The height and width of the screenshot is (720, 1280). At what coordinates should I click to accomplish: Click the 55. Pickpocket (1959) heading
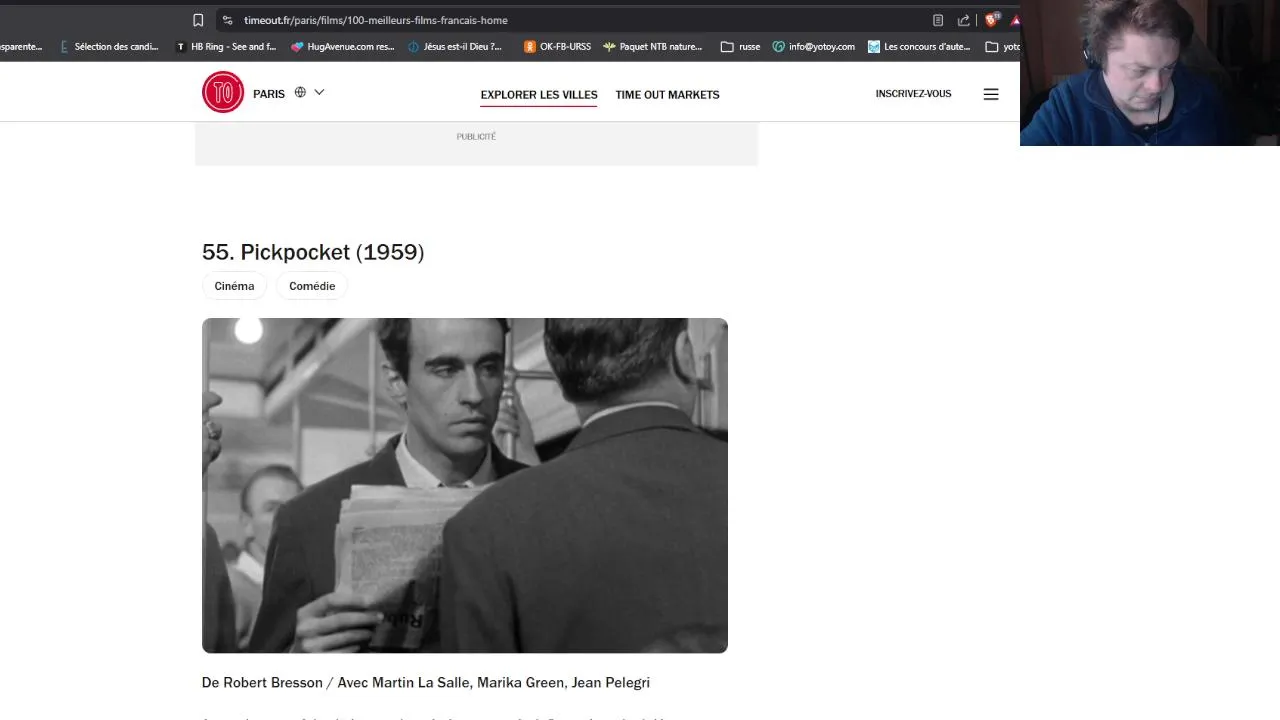coord(313,252)
